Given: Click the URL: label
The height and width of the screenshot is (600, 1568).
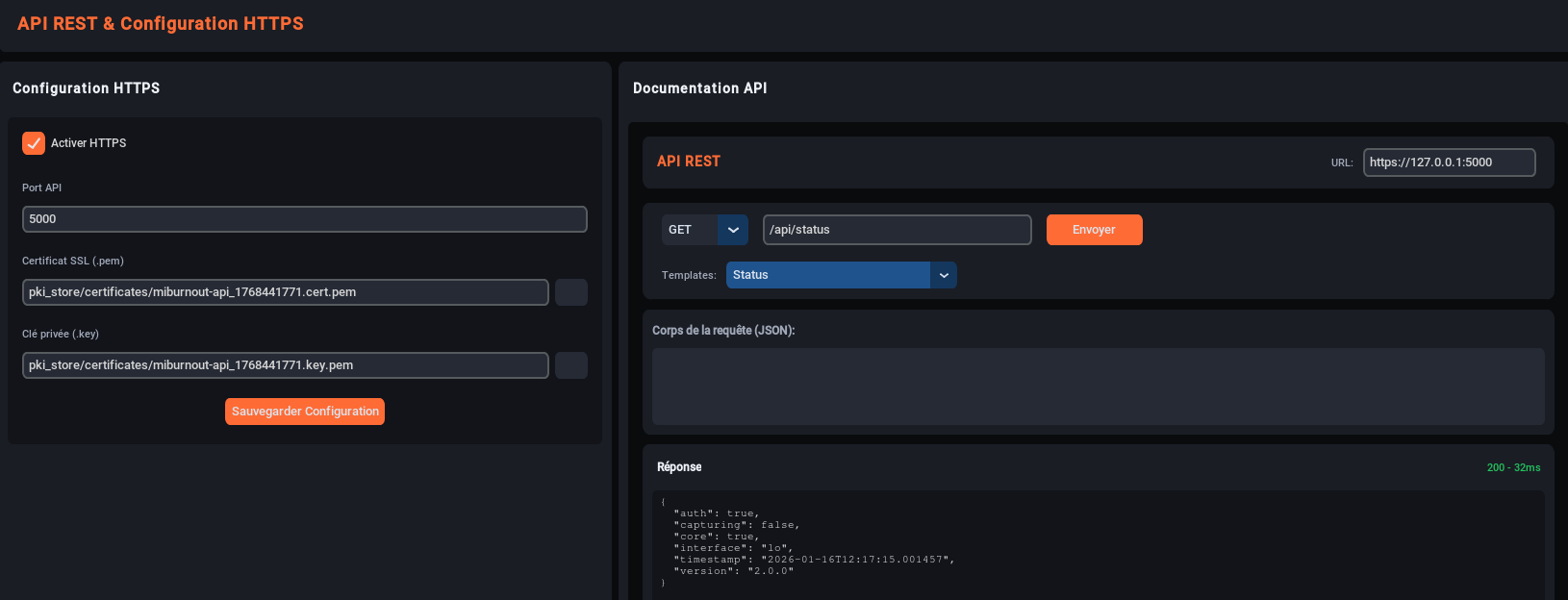Looking at the screenshot, I should (1342, 162).
